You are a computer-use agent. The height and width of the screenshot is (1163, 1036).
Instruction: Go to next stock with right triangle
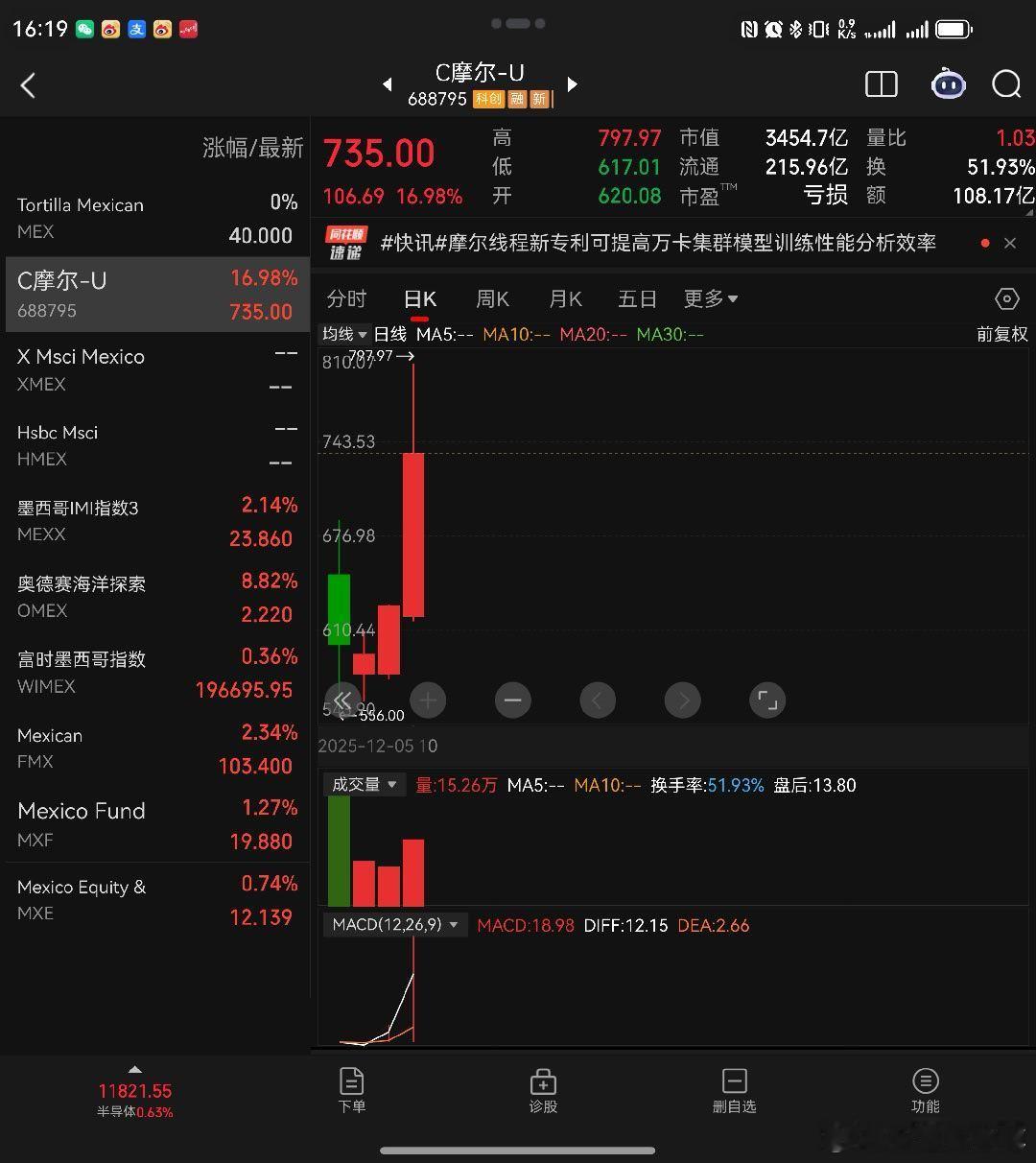tap(573, 84)
